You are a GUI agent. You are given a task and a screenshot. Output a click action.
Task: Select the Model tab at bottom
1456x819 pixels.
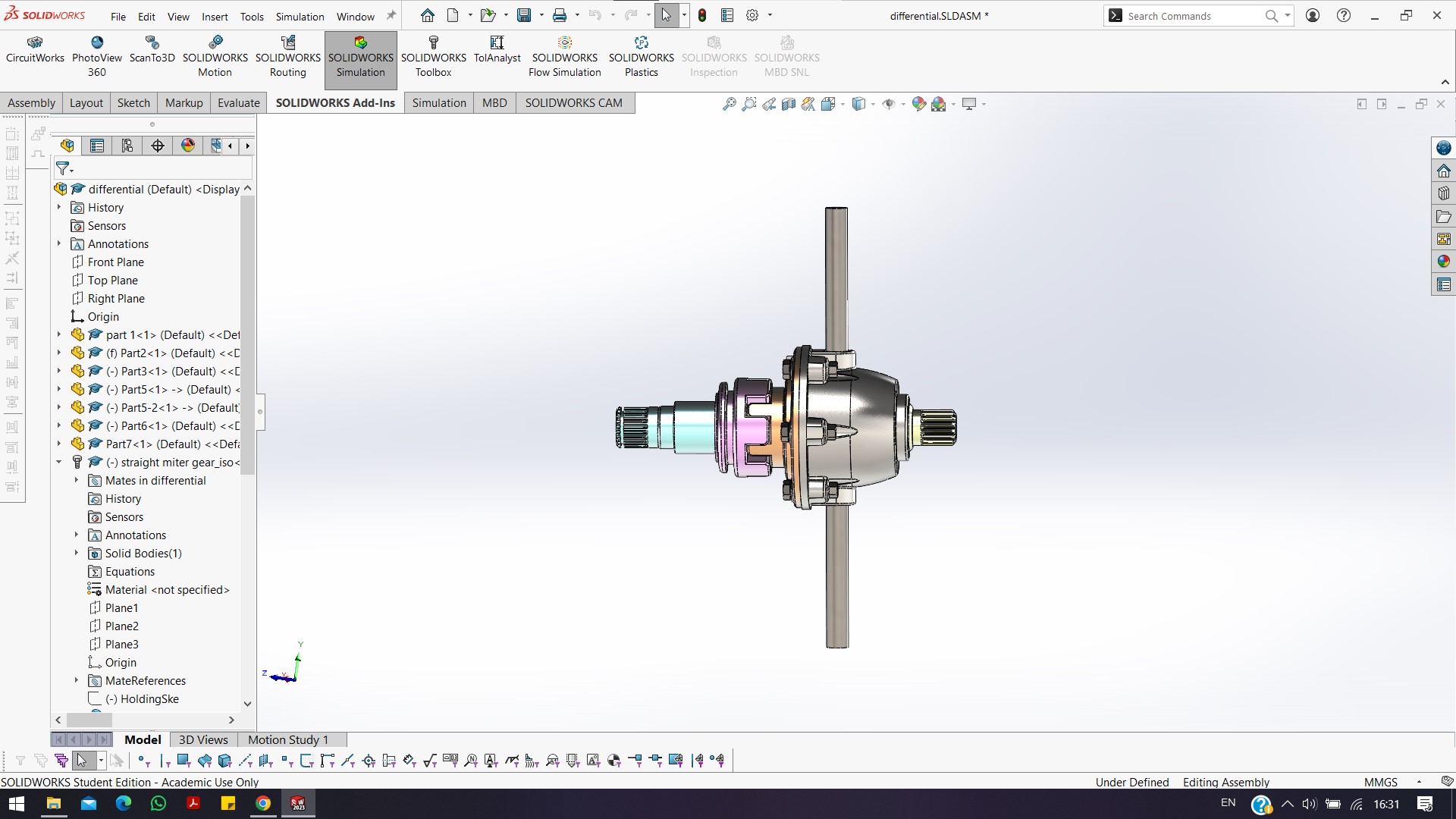coord(143,740)
